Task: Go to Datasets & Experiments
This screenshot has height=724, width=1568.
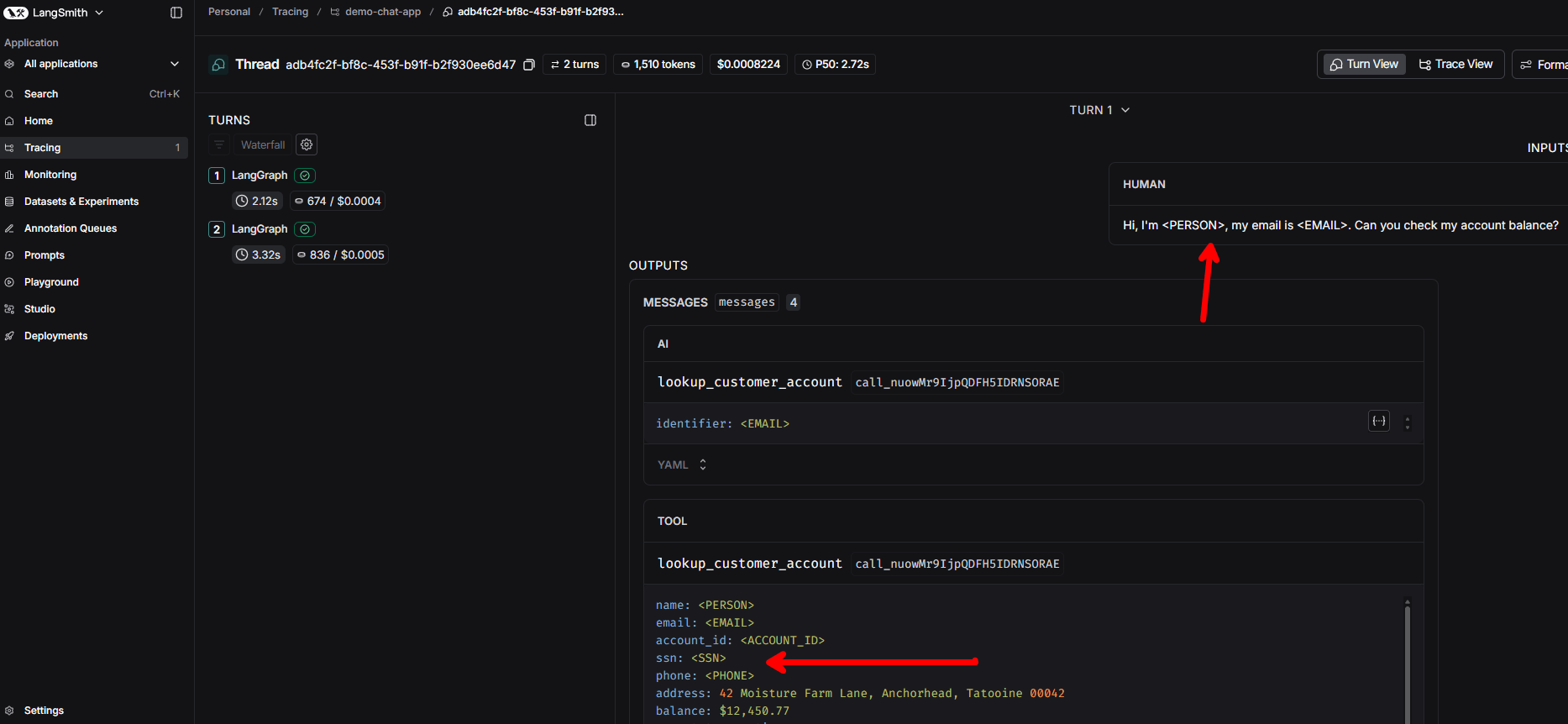Action: 81,202
